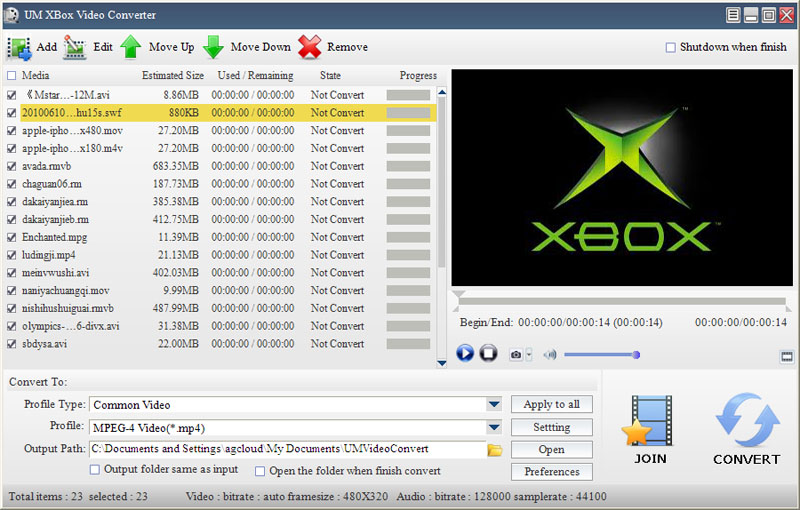Select apple-ipho…x180.m4v row
The width and height of the screenshot is (800, 510).
click(x=228, y=148)
